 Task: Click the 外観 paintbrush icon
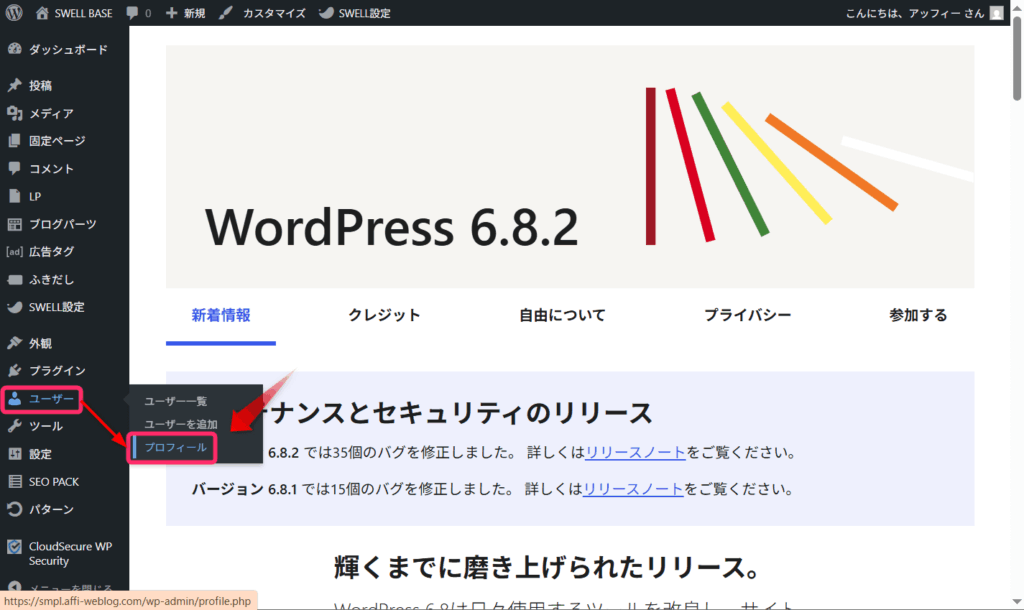point(14,343)
